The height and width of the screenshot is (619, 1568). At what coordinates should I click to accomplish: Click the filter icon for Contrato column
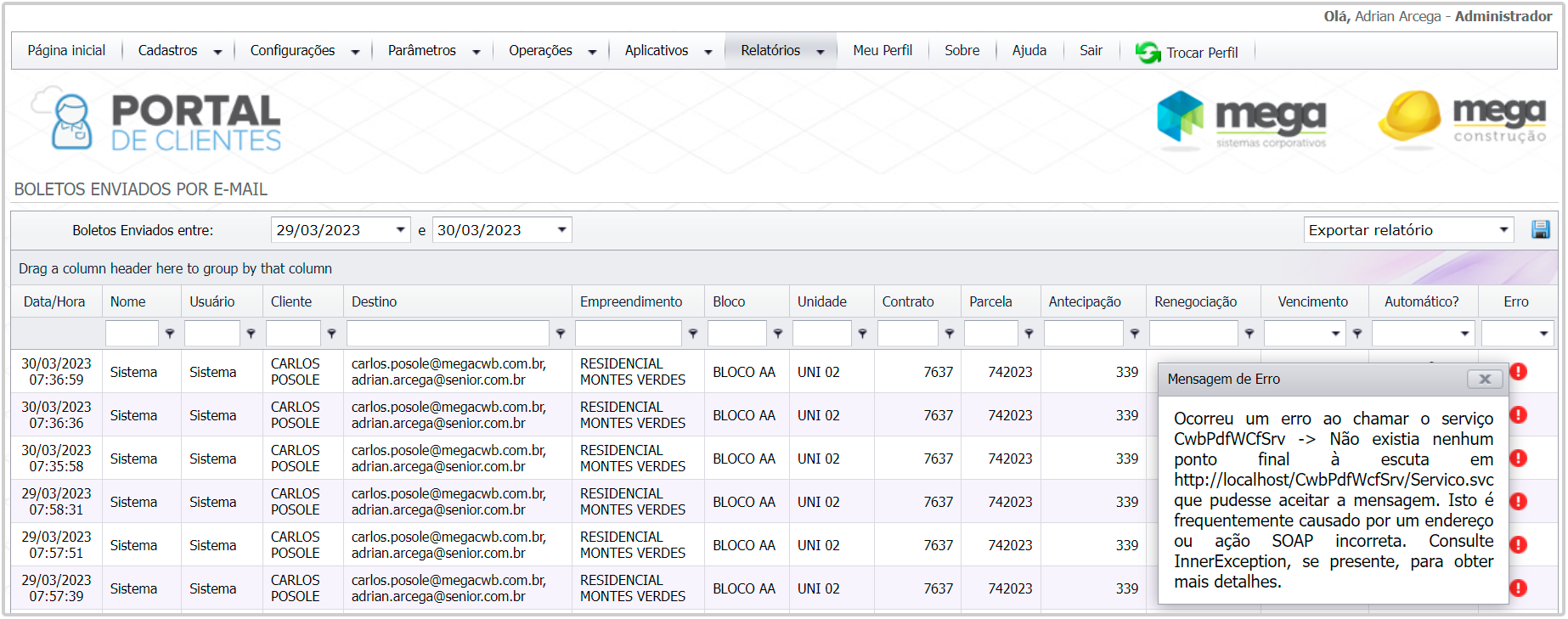click(x=950, y=334)
